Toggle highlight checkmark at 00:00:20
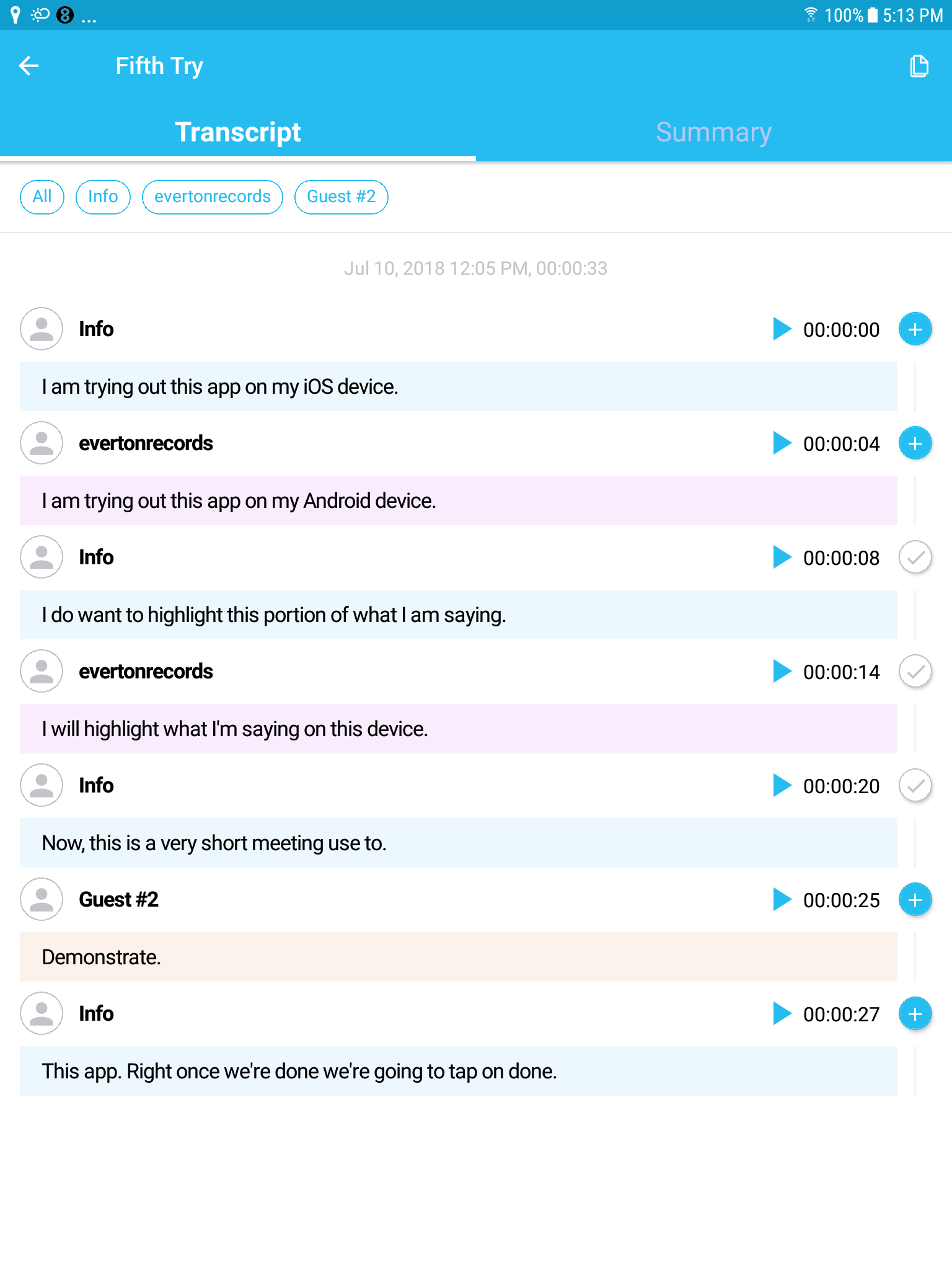 pyautogui.click(x=915, y=786)
